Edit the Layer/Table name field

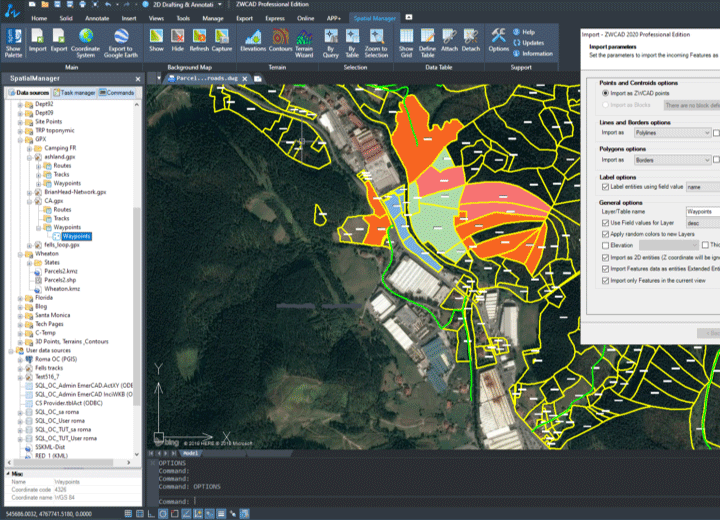point(703,212)
